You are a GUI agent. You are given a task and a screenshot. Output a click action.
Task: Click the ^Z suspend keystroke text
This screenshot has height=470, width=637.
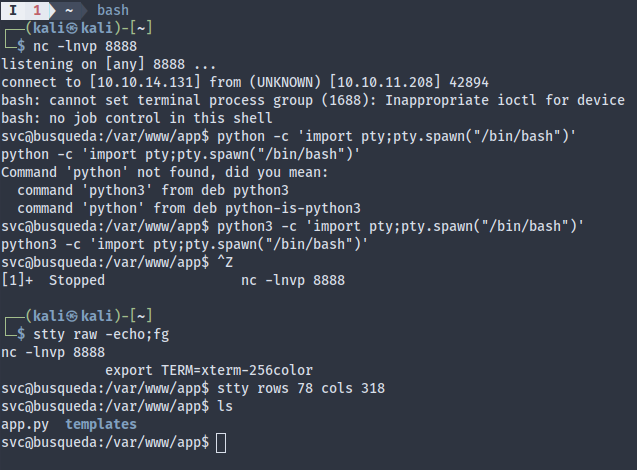point(225,263)
